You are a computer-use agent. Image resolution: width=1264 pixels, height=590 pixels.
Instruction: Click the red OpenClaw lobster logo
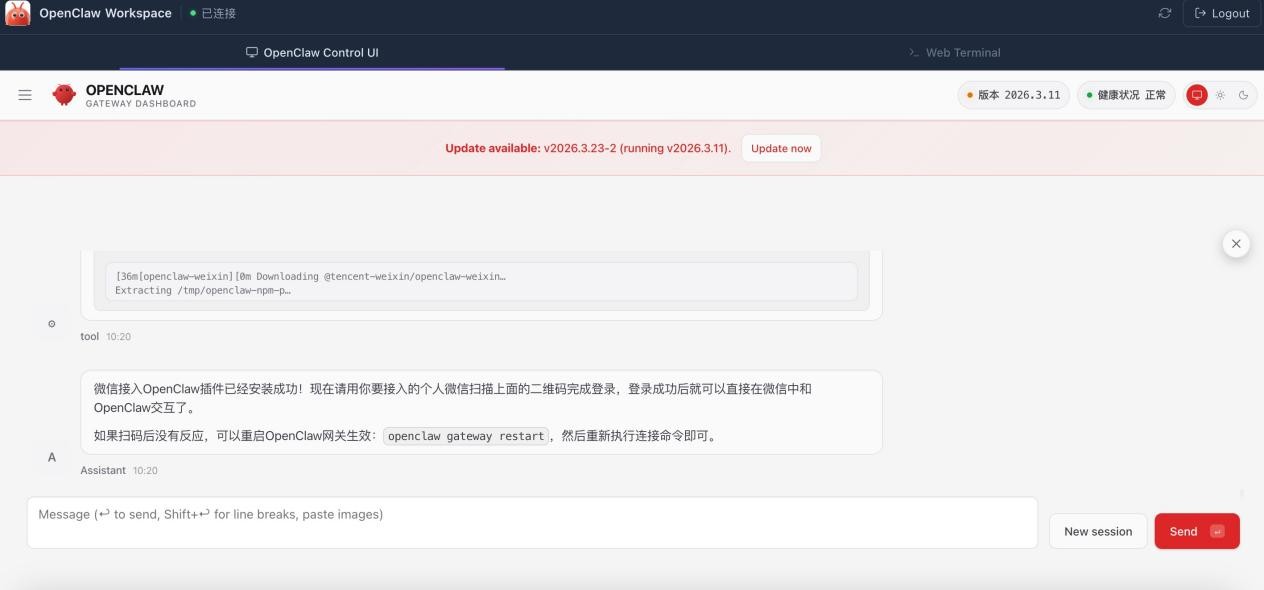[x=64, y=95]
